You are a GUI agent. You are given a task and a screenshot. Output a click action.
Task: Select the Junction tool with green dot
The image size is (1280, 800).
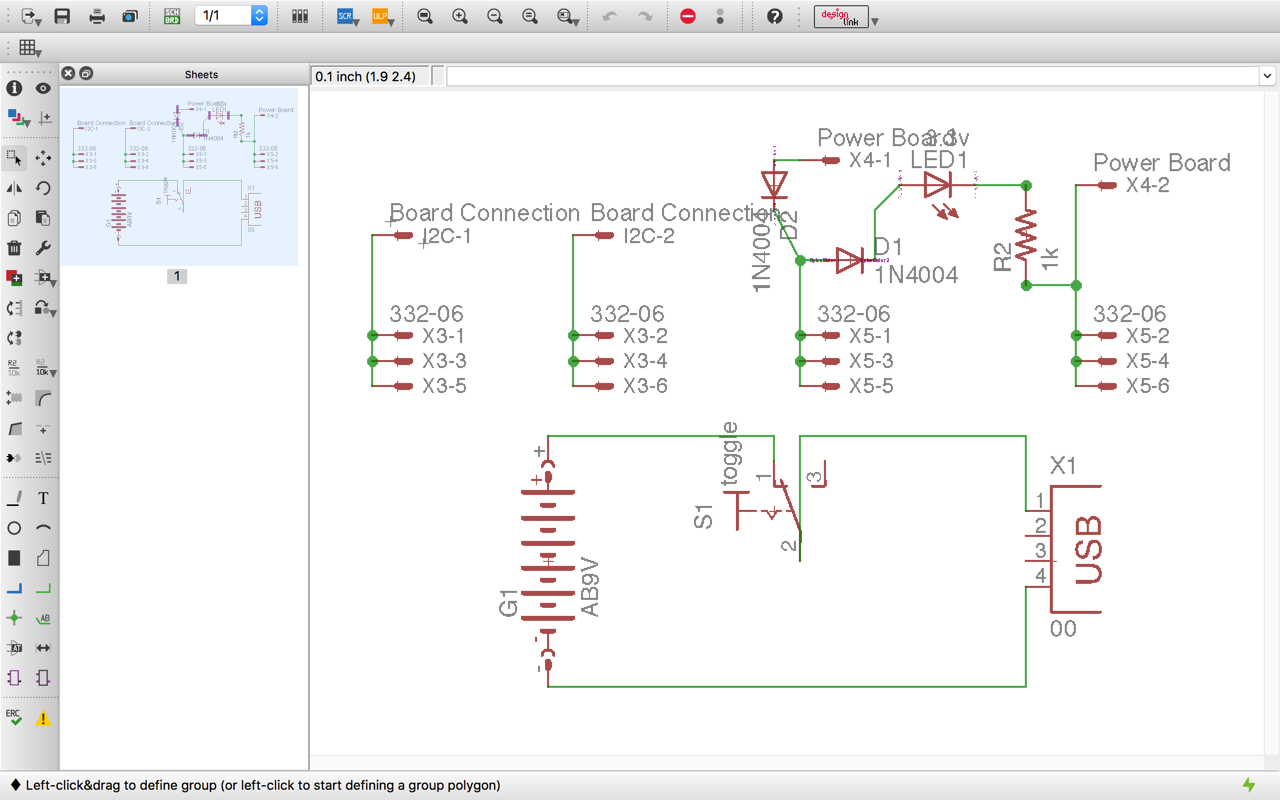[14, 618]
